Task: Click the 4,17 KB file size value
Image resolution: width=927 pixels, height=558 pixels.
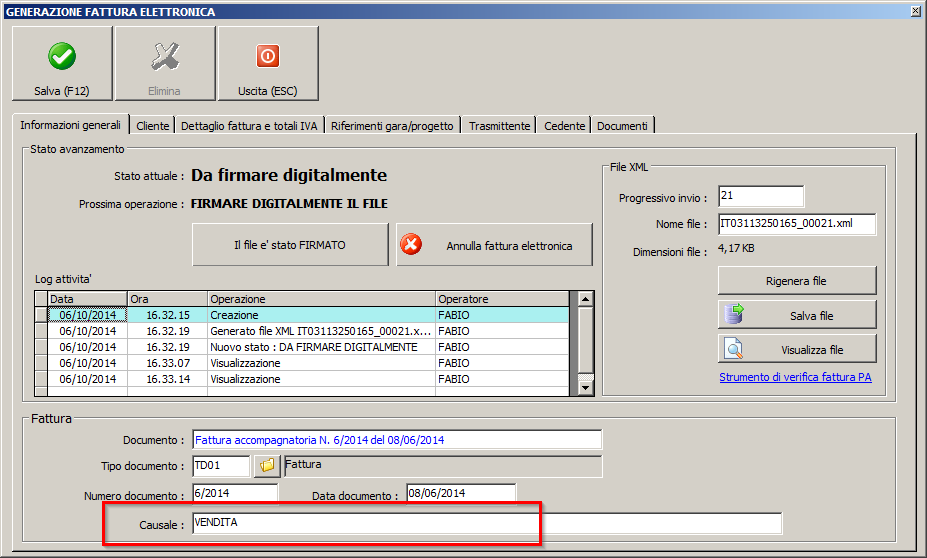Action: point(736,248)
